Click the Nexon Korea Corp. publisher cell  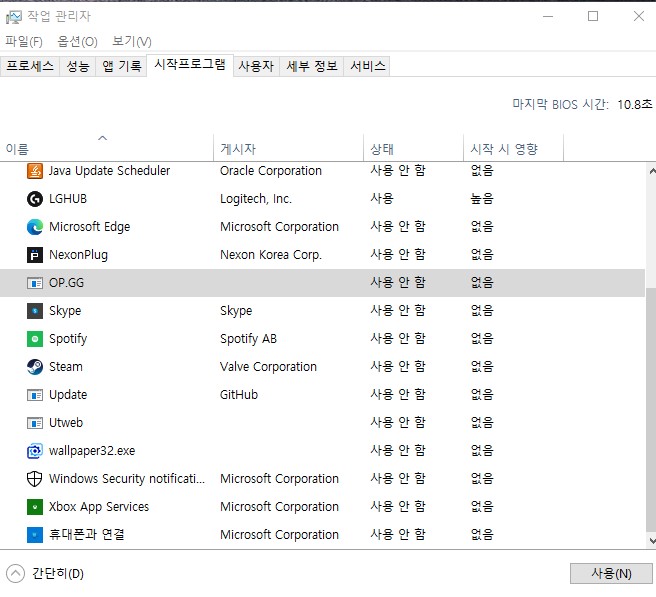[x=271, y=255]
